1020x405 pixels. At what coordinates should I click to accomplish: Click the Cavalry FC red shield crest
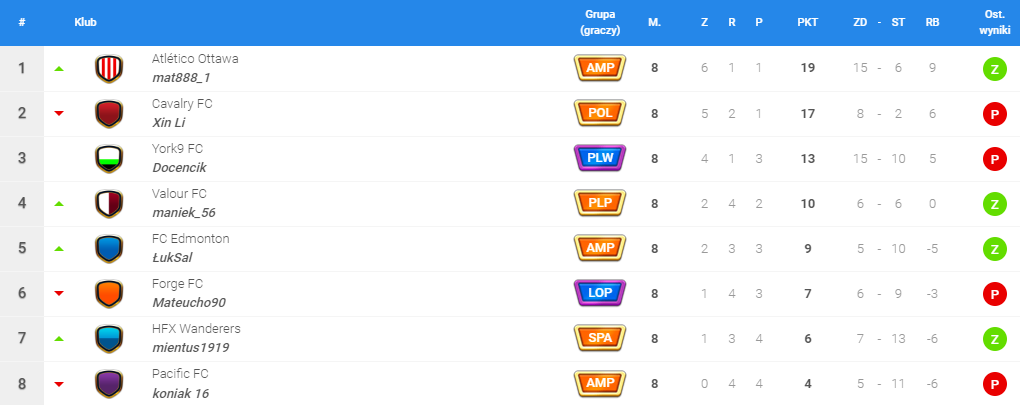coord(109,113)
